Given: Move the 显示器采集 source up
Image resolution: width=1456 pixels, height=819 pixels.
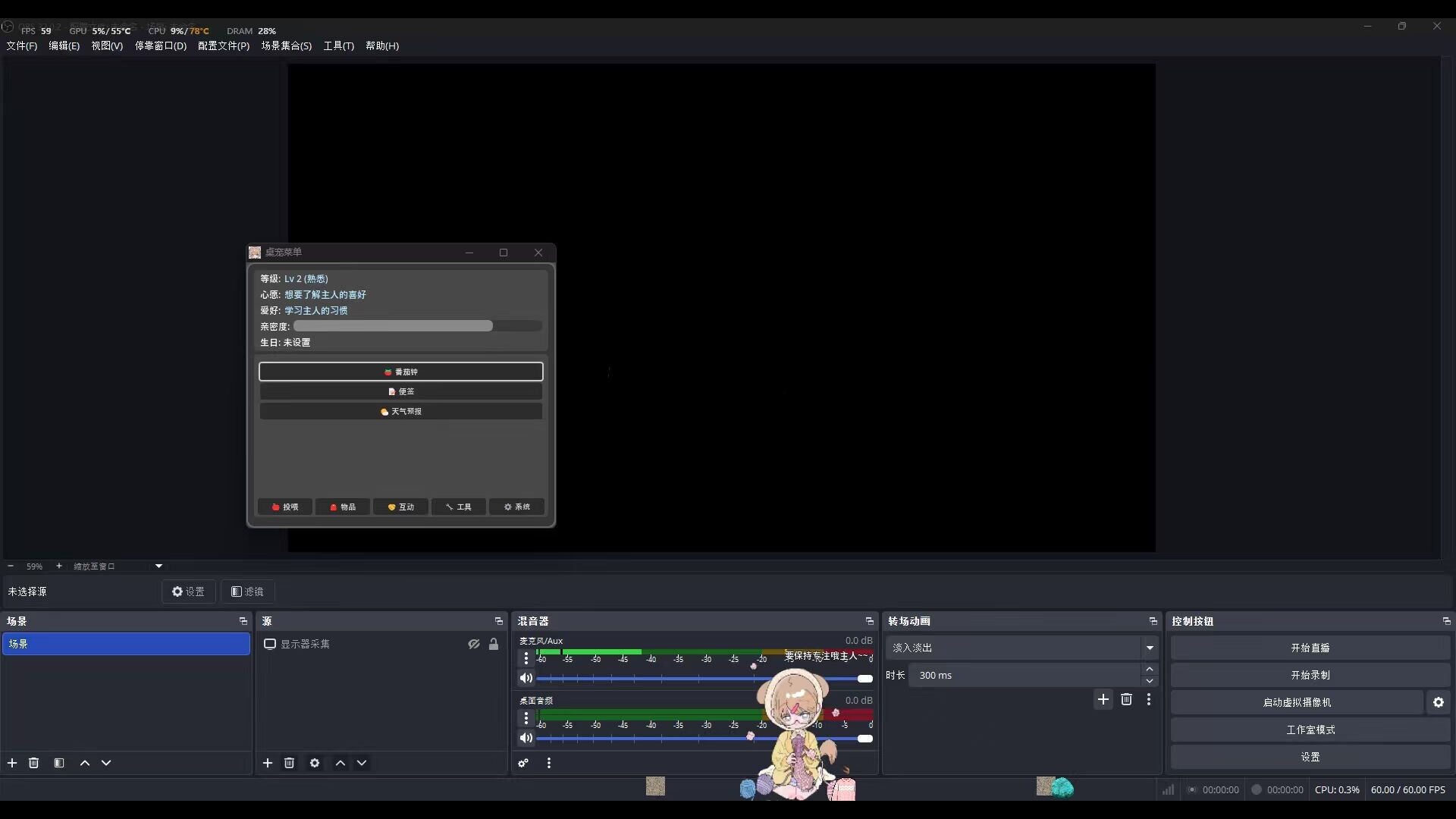Looking at the screenshot, I should [340, 763].
